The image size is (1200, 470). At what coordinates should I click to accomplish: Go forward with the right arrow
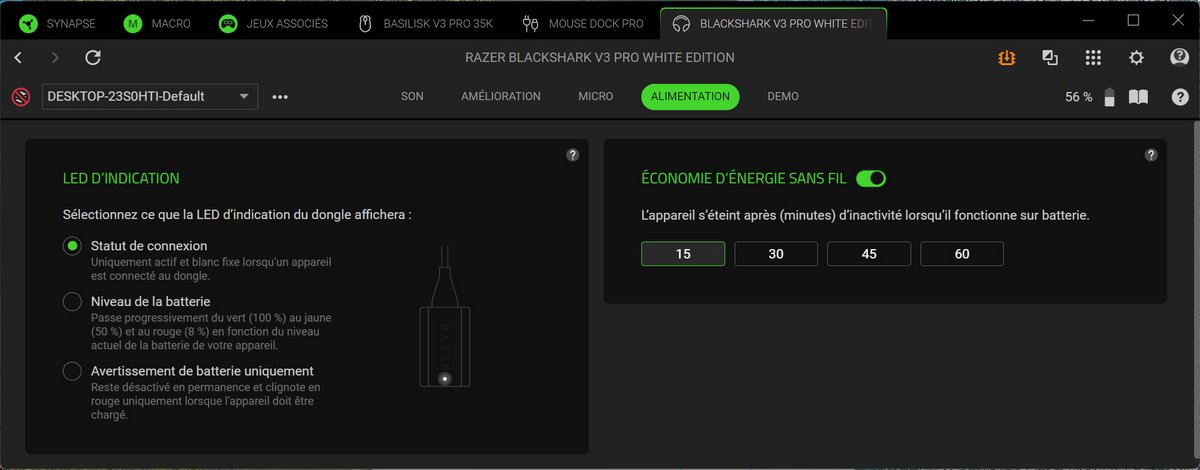[55, 58]
